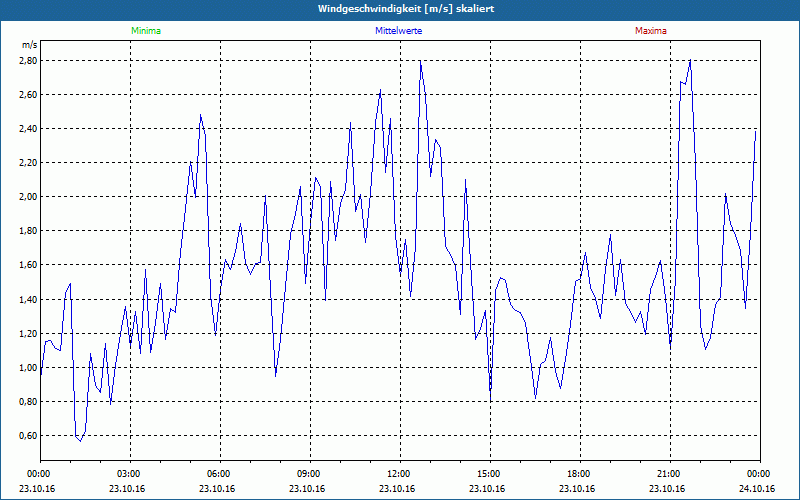Viewport: 800px width, 500px height.
Task: Click the 03:00 time axis label
Action: pyautogui.click(x=129, y=474)
